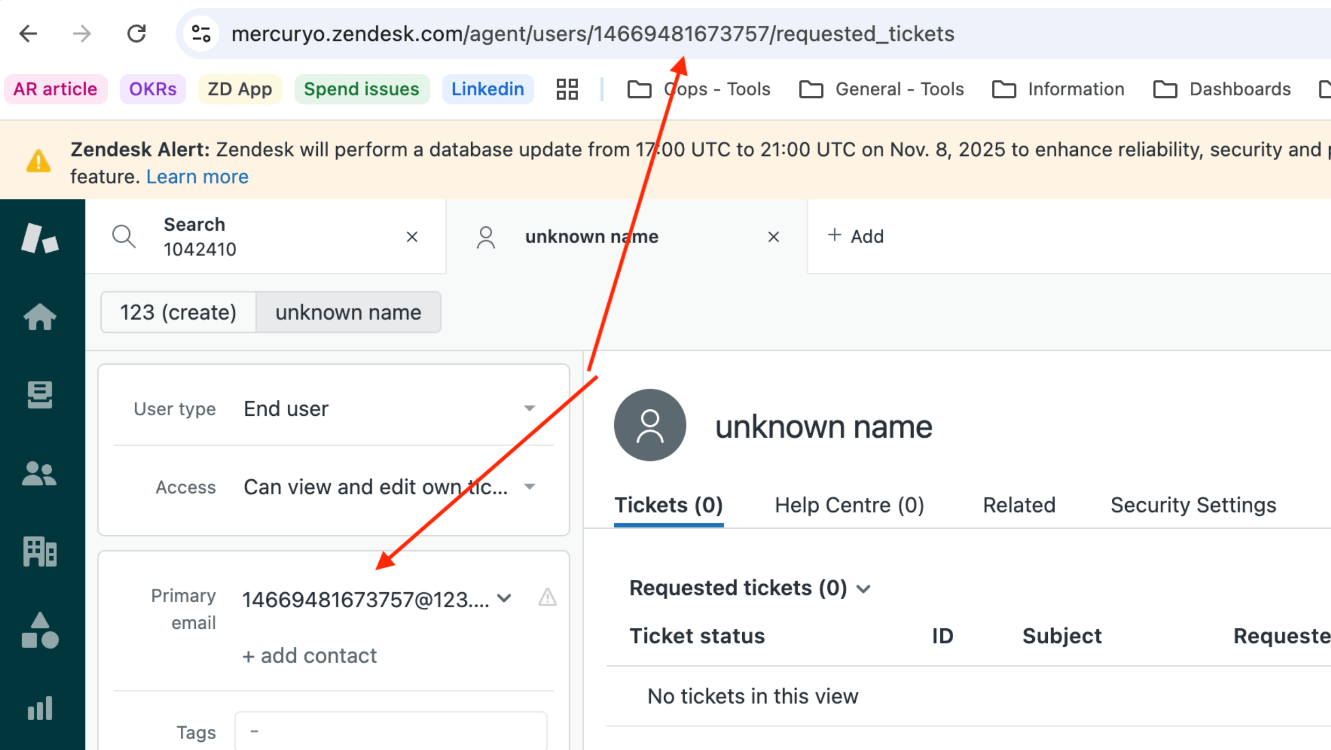Open the Customers icon in sidebar
The image size is (1331, 750).
(x=40, y=474)
